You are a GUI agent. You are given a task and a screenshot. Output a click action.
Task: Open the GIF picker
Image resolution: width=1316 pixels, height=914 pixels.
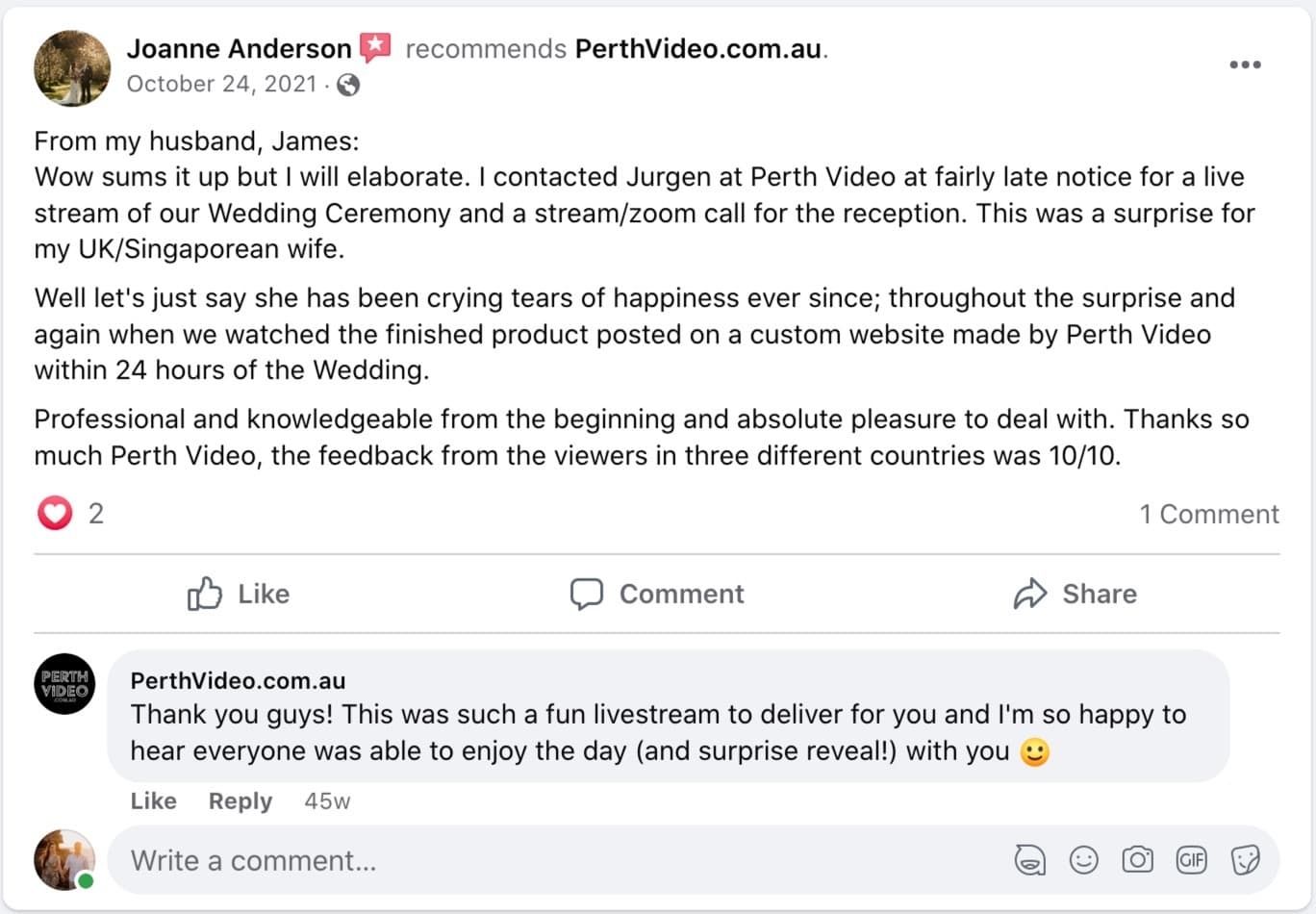[1191, 859]
